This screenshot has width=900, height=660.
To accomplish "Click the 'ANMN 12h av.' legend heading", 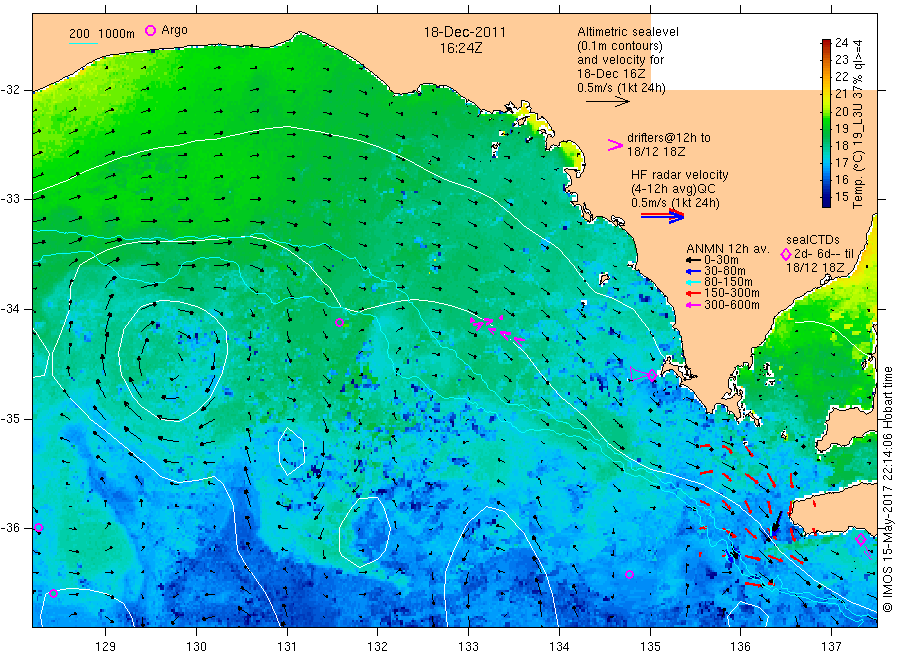I will point(727,249).
